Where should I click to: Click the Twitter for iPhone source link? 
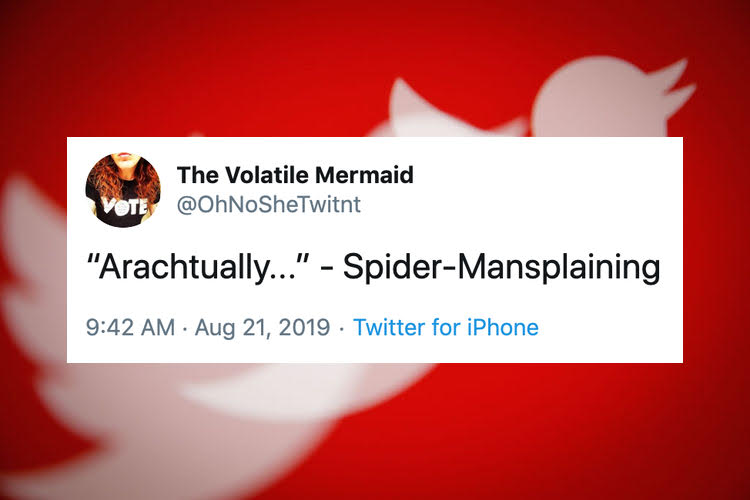pyautogui.click(x=446, y=327)
